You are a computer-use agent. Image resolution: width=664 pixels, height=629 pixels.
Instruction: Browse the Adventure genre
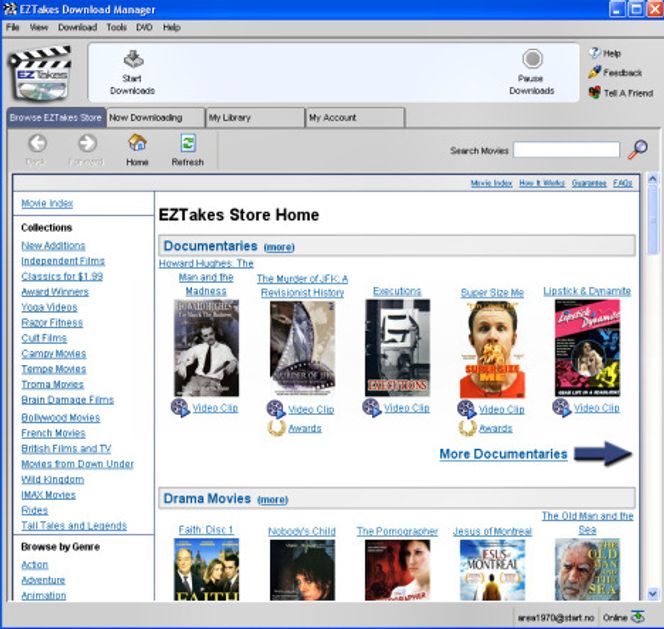(43, 580)
